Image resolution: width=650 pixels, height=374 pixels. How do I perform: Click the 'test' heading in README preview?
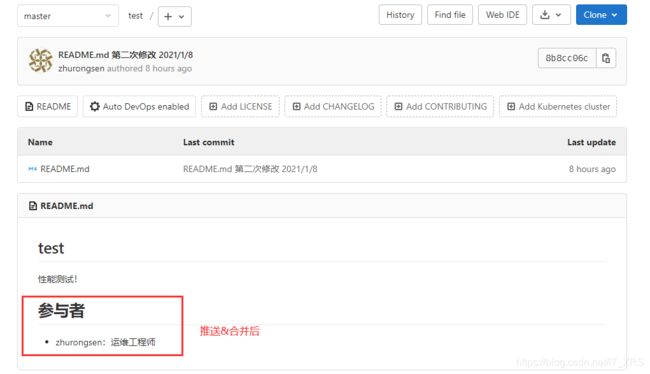pyautogui.click(x=51, y=248)
